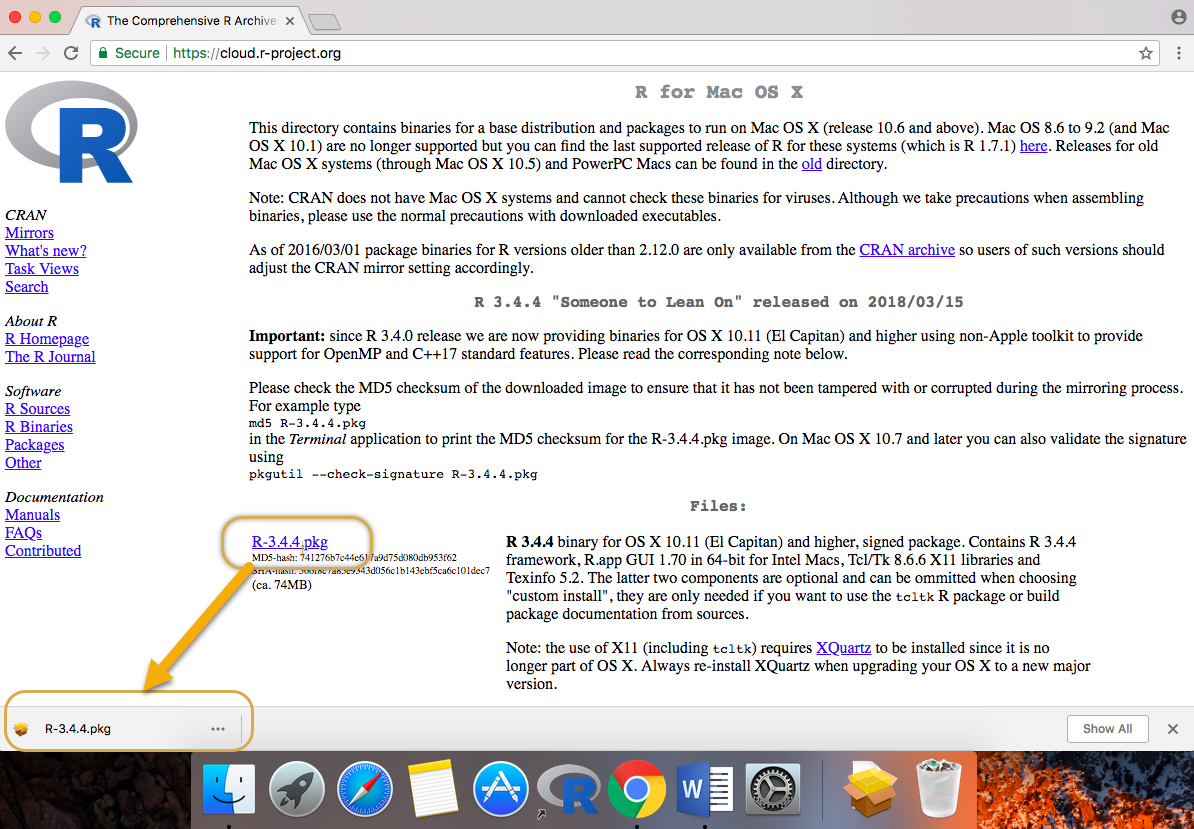Click Show All downloads button
This screenshot has height=829, width=1194.
[x=1107, y=729]
